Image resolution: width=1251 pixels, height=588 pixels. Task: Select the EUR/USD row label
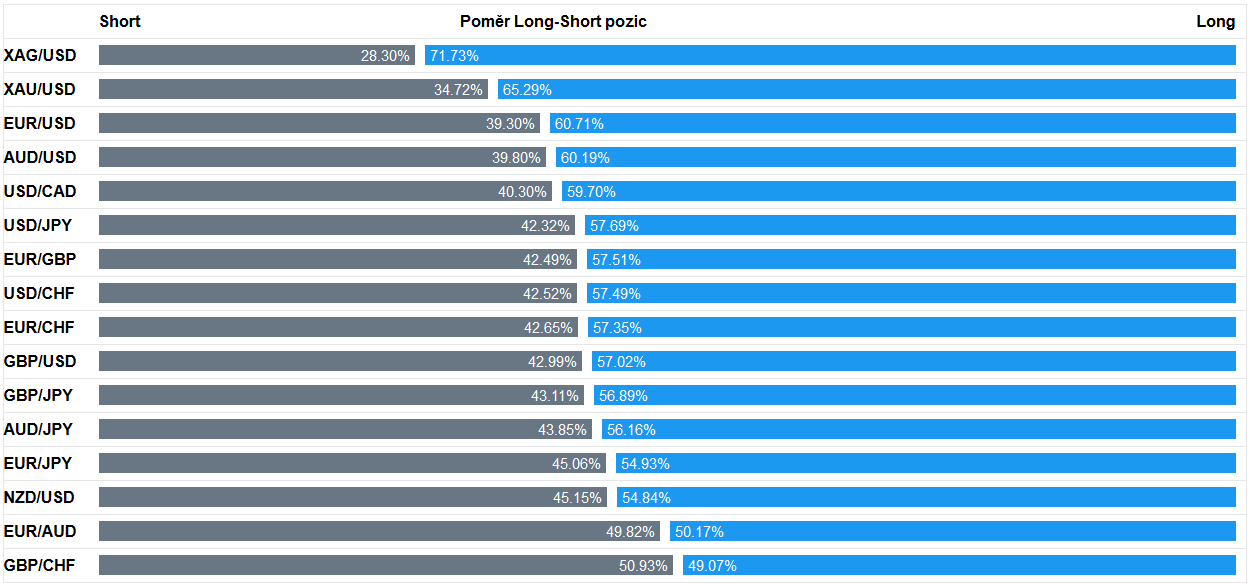tap(40, 124)
